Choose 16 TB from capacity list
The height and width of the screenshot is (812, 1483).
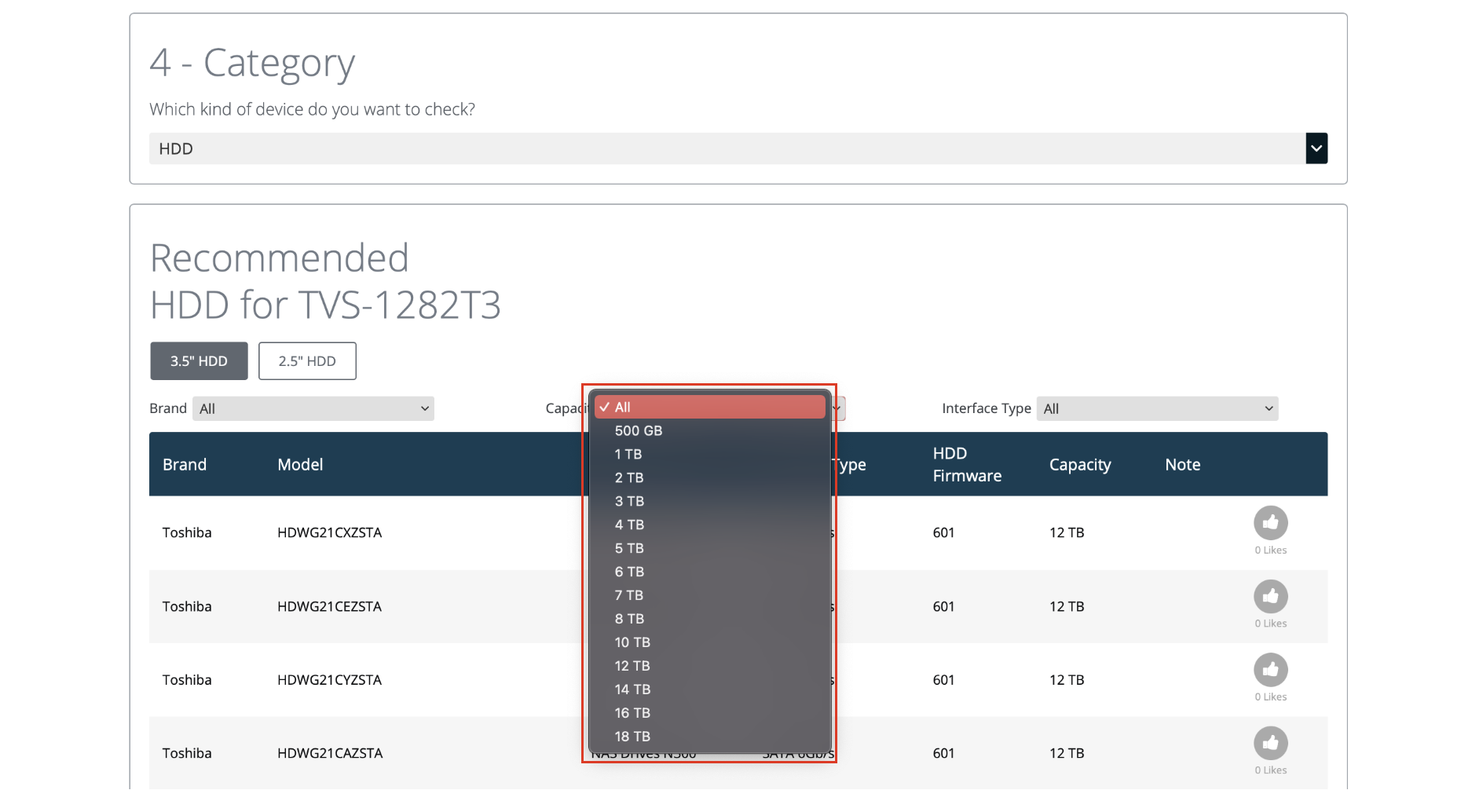(632, 714)
